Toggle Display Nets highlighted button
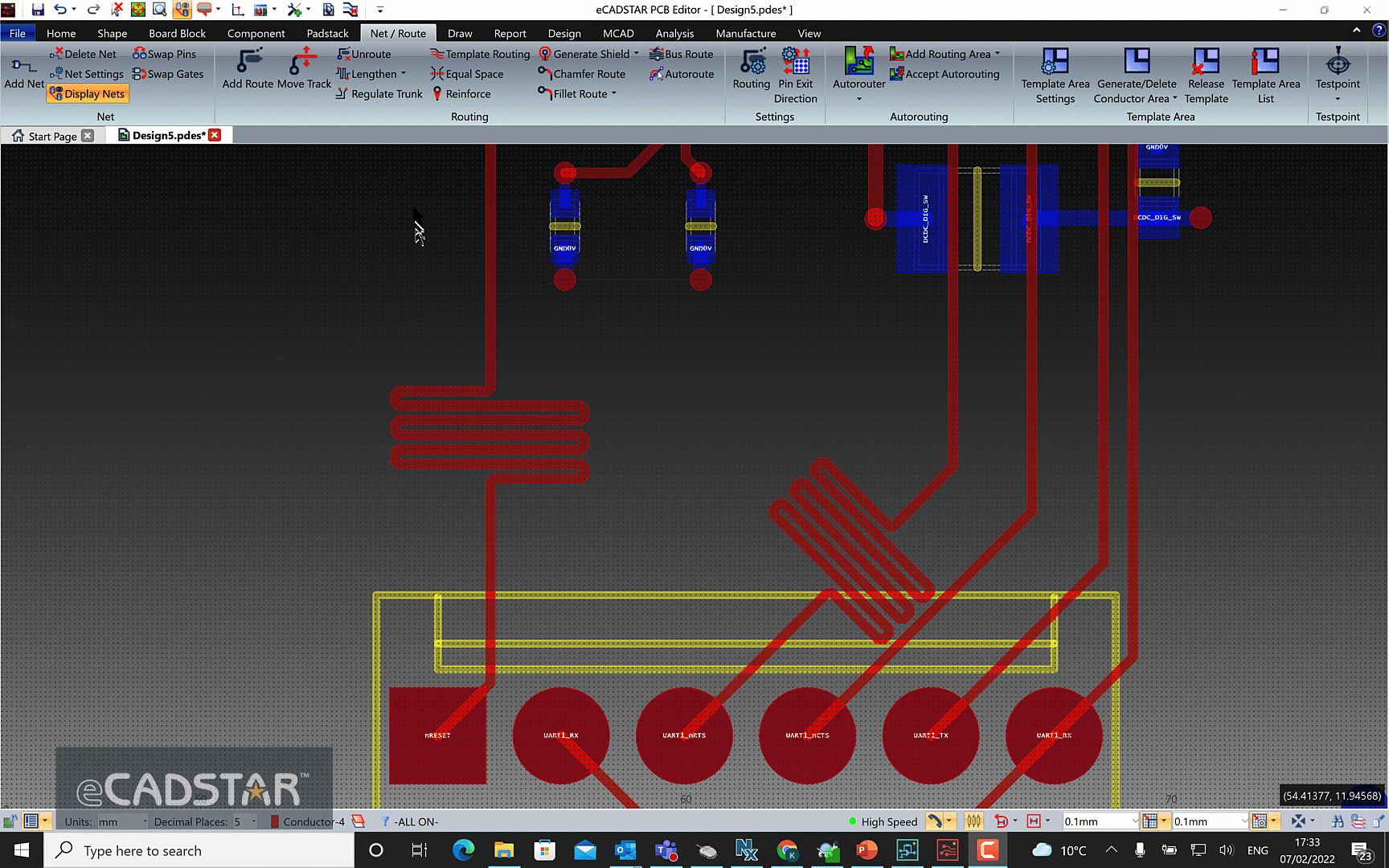Screen dimensions: 1389x868 tap(87, 94)
